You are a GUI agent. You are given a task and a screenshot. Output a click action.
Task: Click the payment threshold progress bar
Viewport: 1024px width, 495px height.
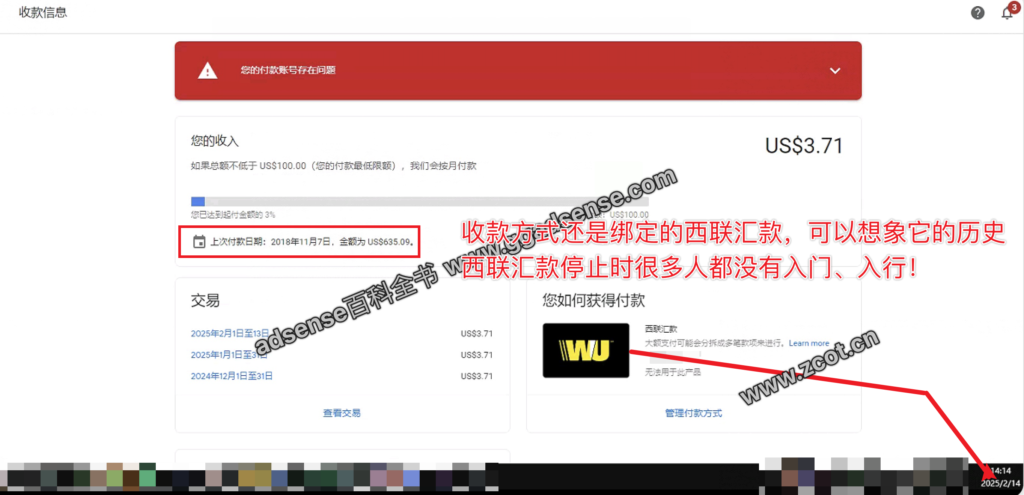tap(419, 202)
